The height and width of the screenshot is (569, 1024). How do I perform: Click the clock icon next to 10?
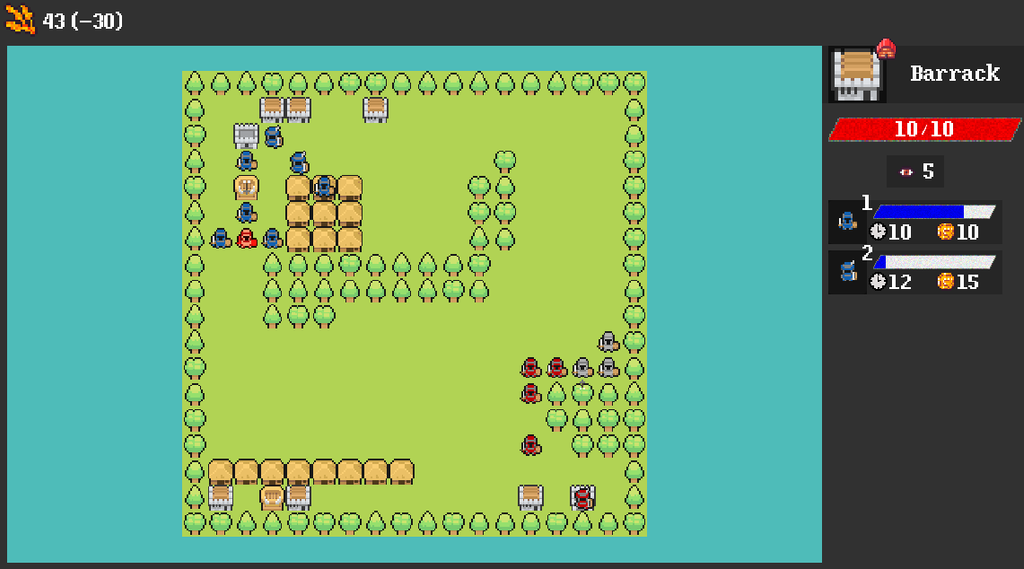[878, 231]
